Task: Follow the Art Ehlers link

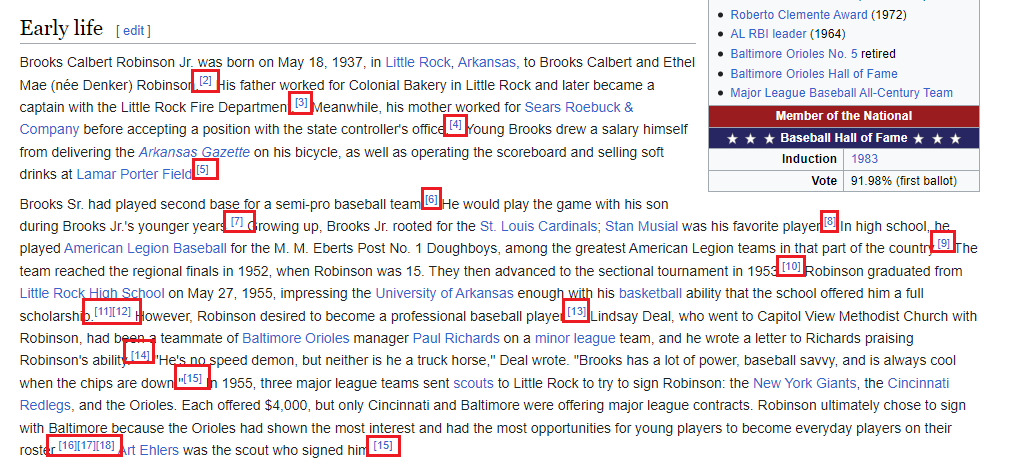Action: [x=149, y=451]
